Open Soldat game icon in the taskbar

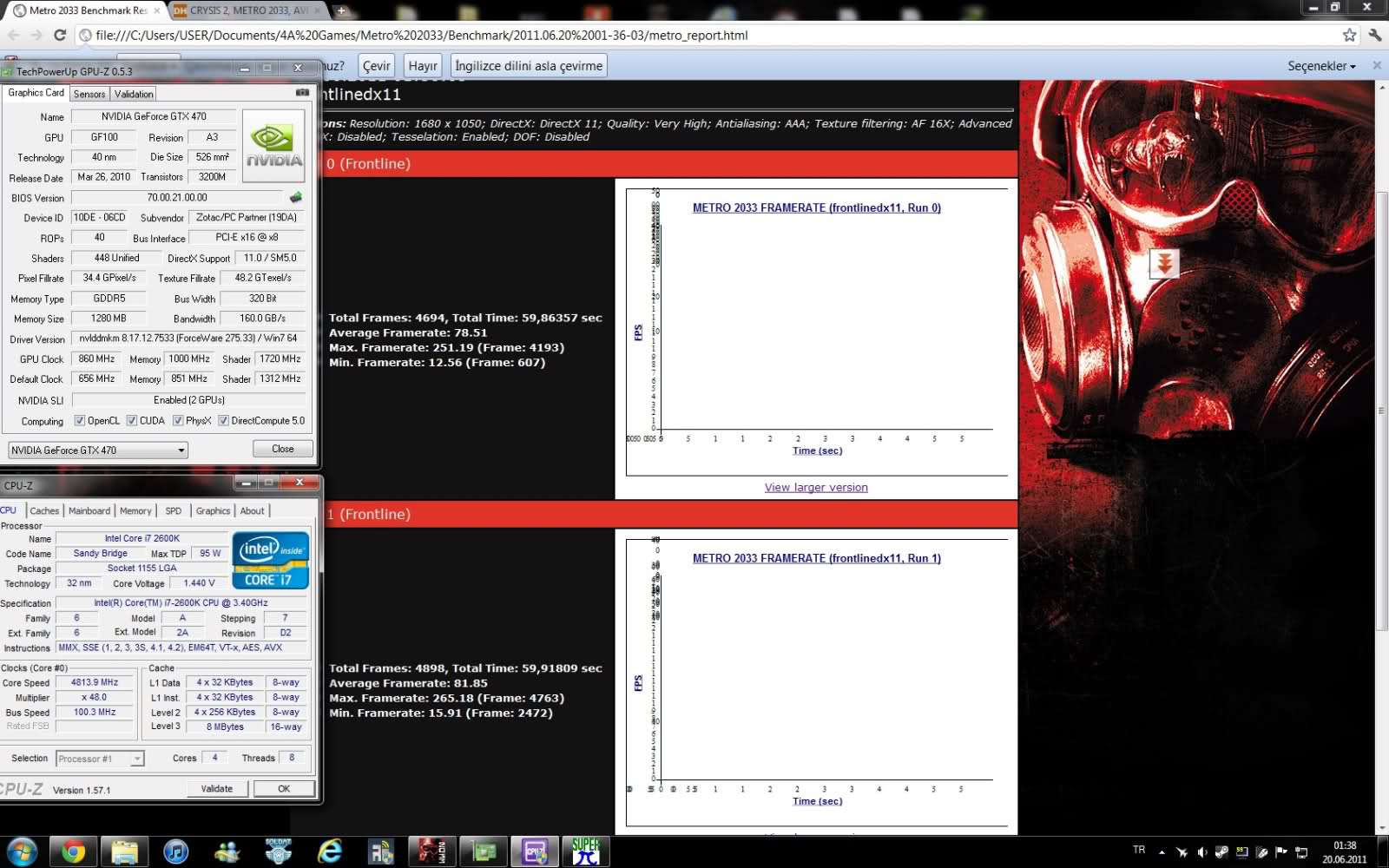pos(279,852)
